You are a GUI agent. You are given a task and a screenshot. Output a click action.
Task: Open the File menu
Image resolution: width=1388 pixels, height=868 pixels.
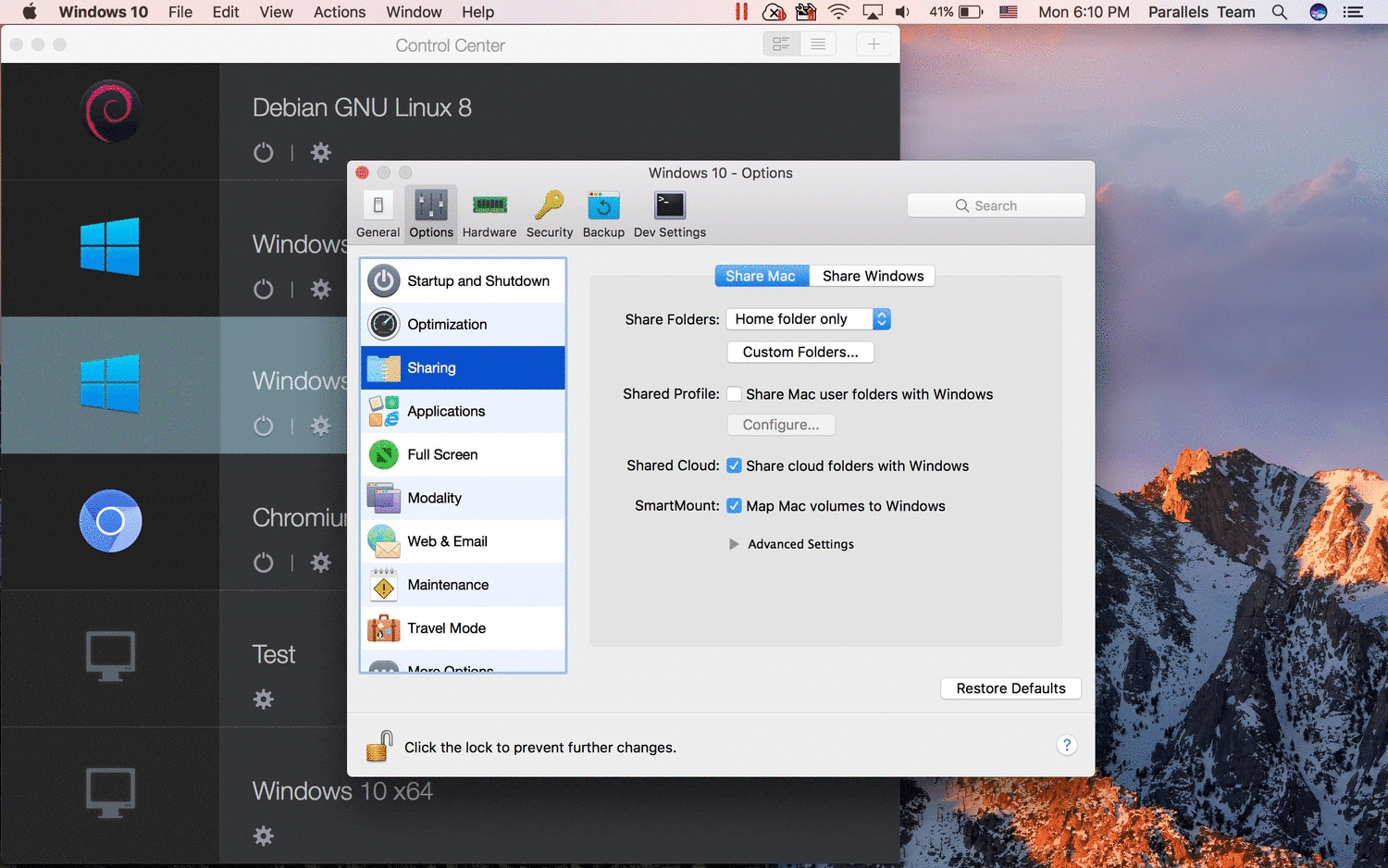click(x=180, y=12)
